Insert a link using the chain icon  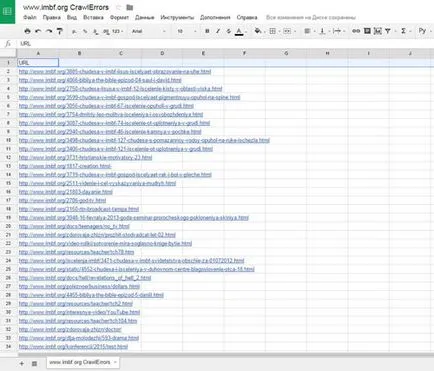pos(356,31)
